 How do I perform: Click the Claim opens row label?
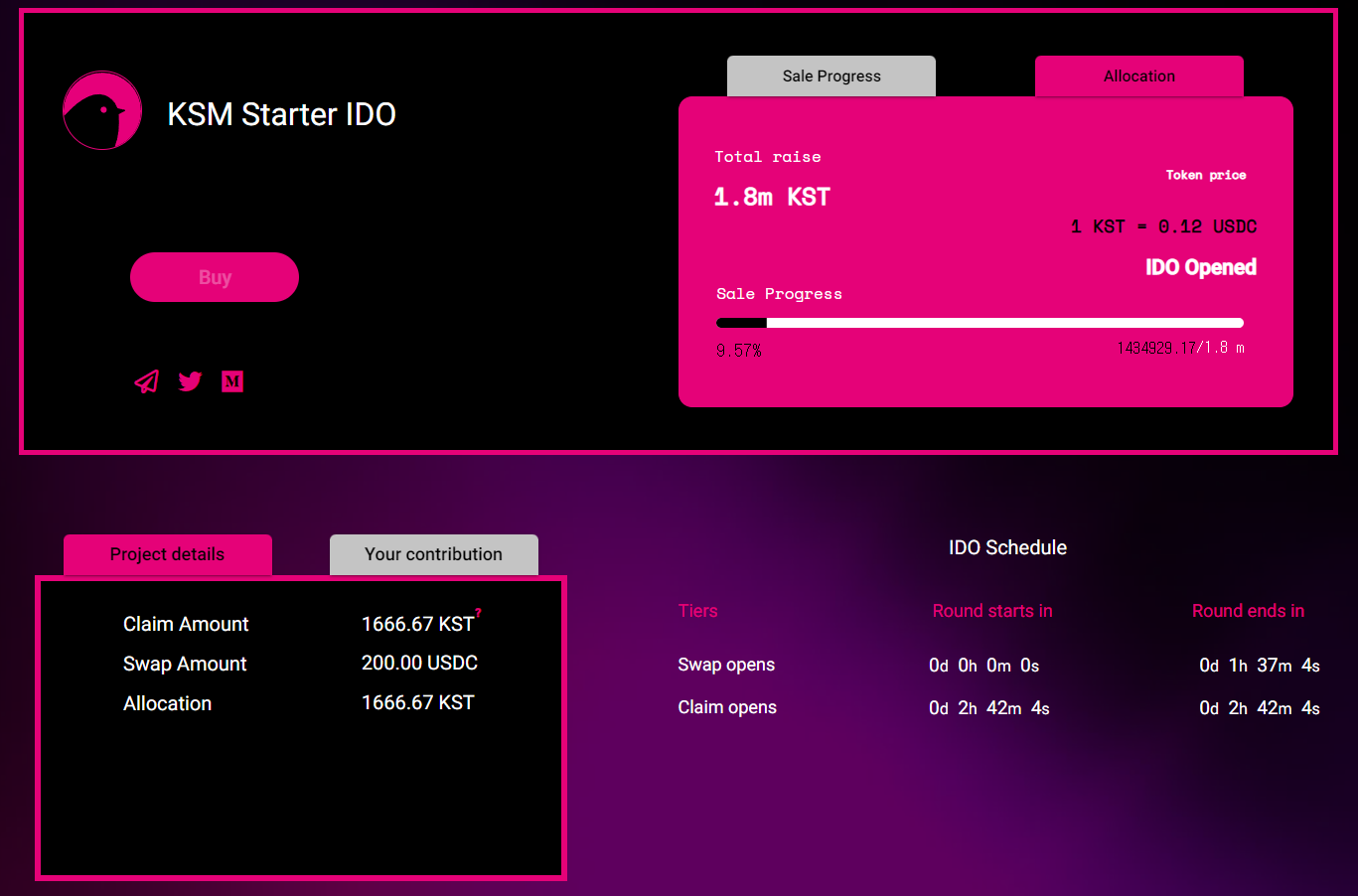(727, 707)
